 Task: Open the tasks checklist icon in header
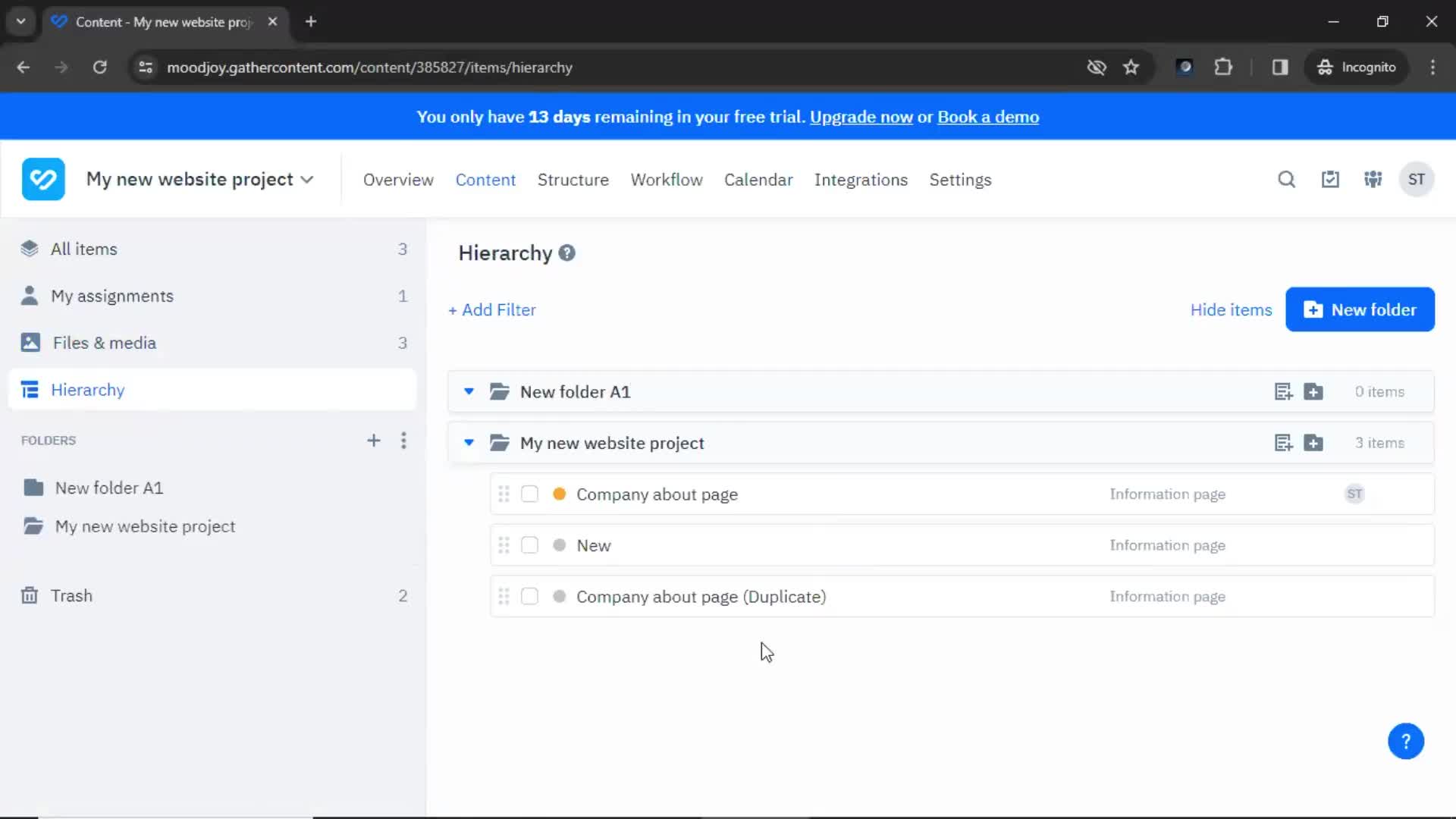point(1330,180)
